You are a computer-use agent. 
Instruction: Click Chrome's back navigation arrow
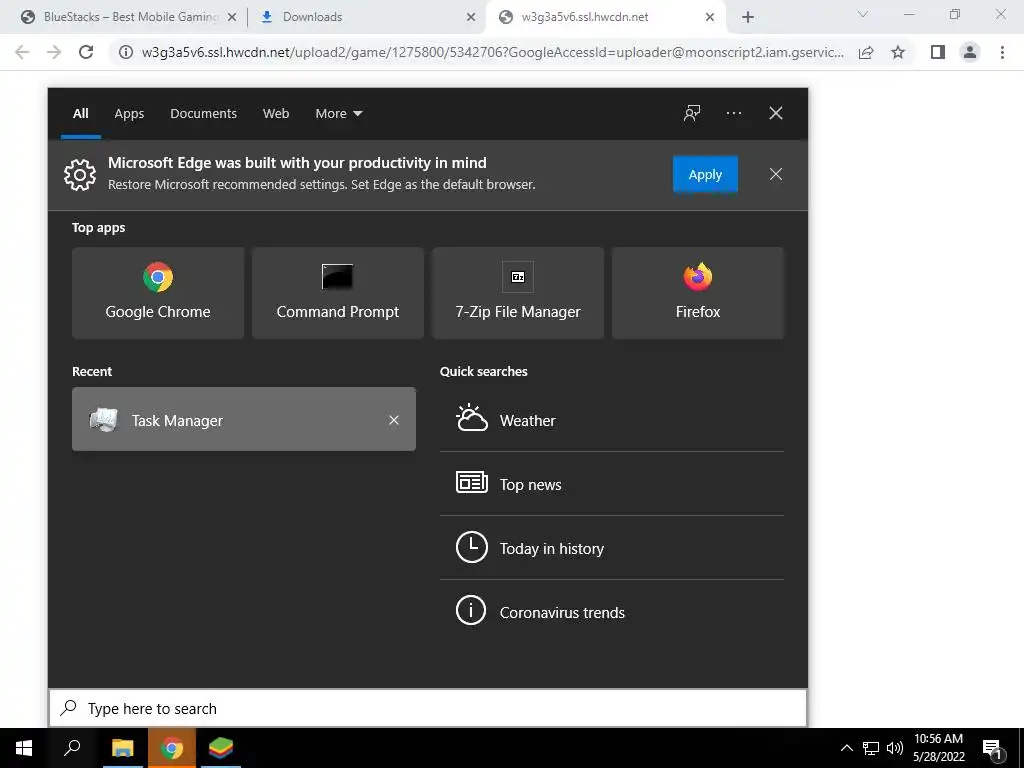(22, 52)
